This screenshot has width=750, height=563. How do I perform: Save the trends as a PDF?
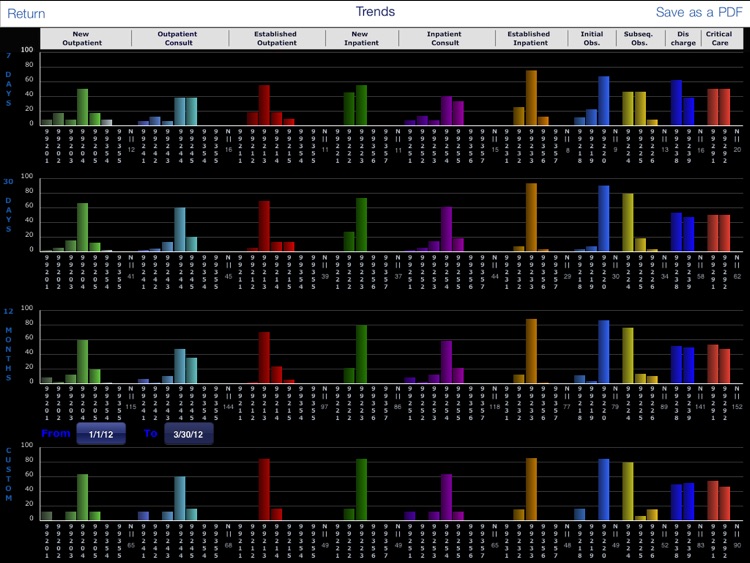699,12
